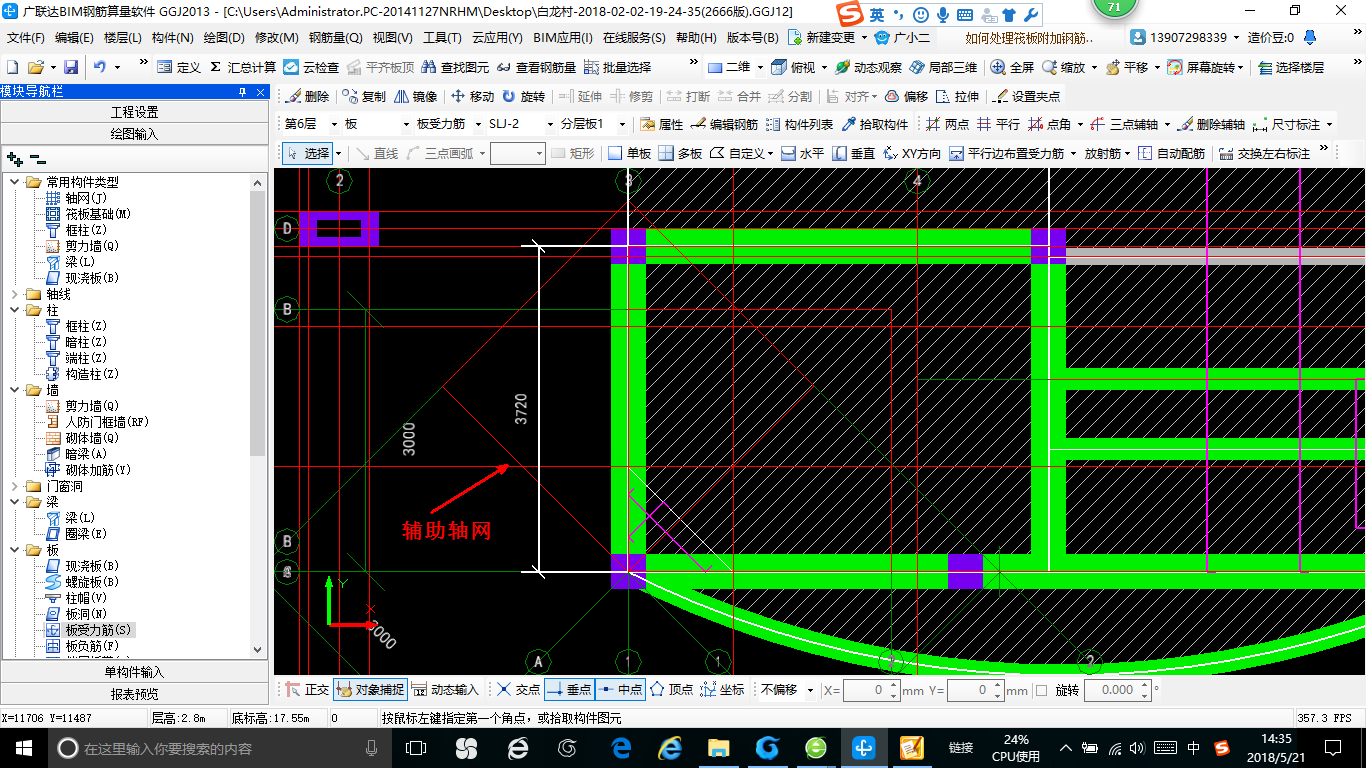Toggle 中点 midpoint snap
The width and height of the screenshot is (1366, 768).
coord(620,690)
